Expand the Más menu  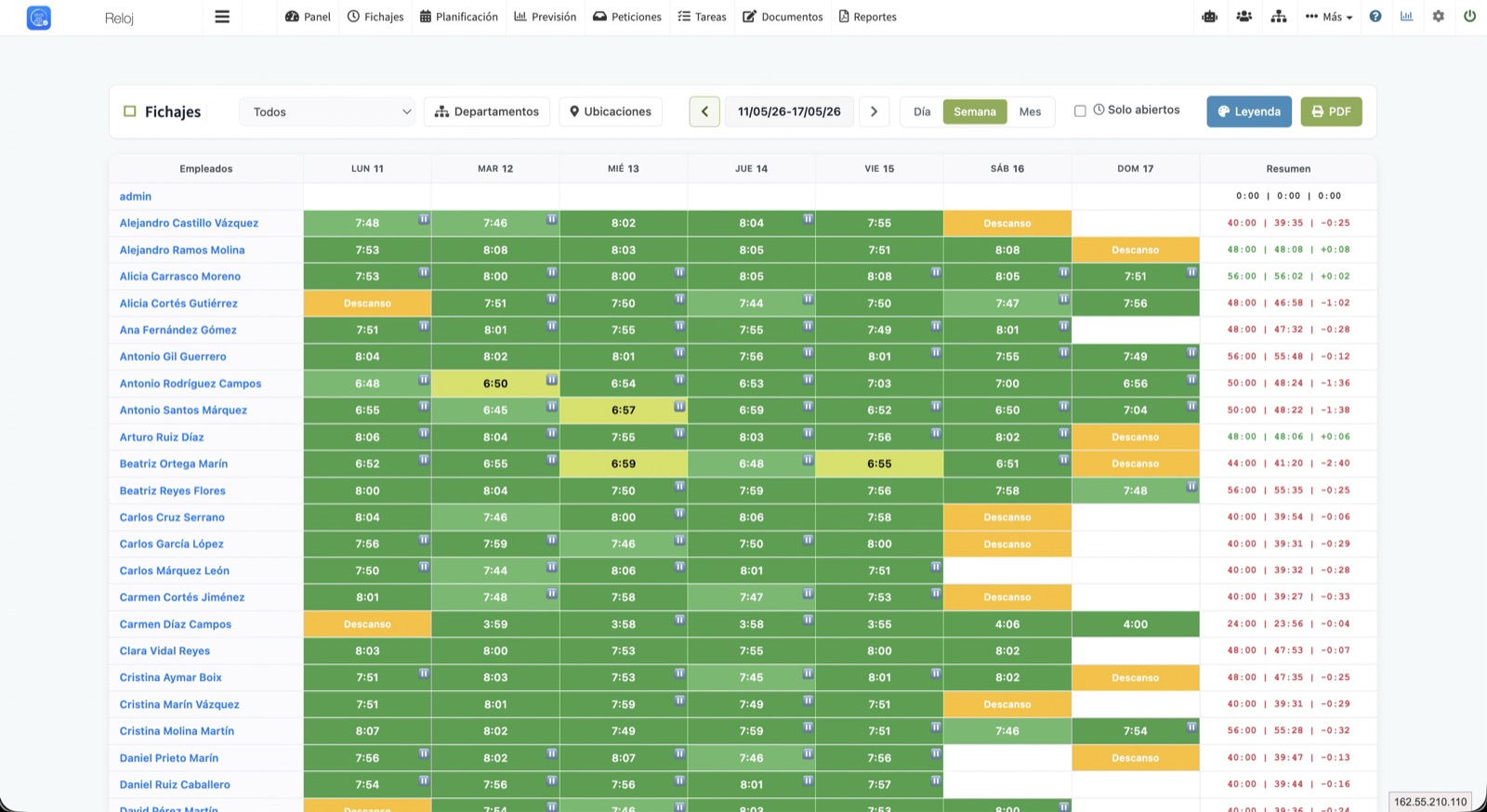1329,17
